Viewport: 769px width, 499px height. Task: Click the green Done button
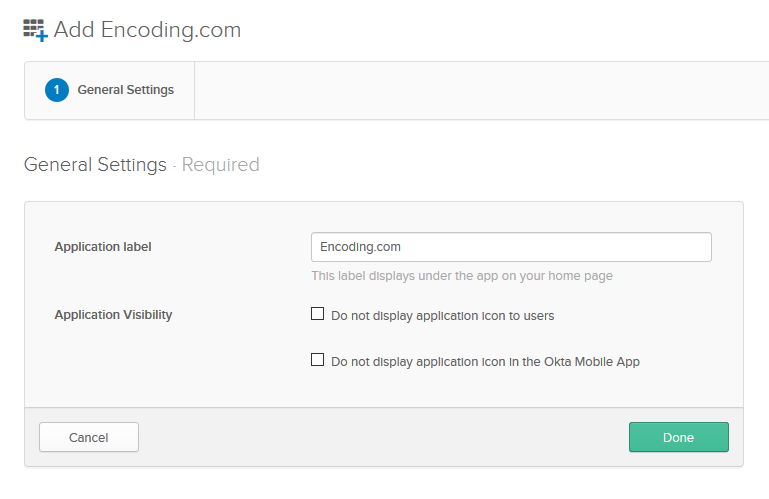coord(679,437)
